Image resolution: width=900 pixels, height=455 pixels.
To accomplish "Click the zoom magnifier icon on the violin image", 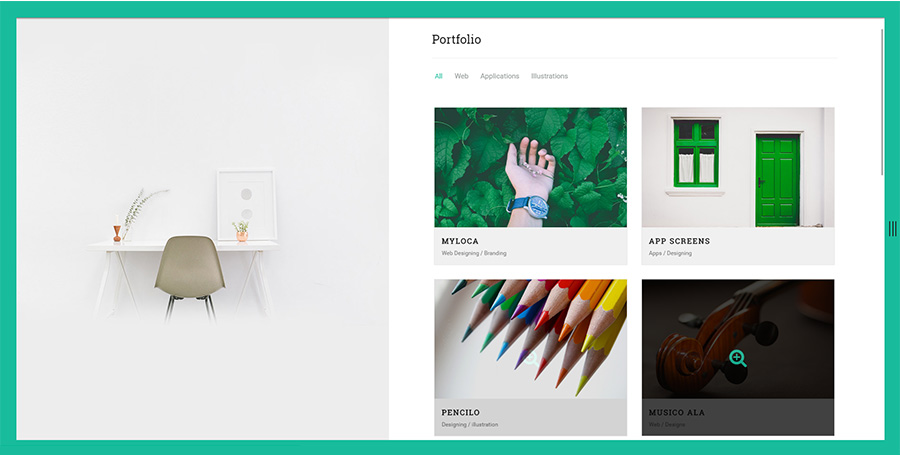I will pos(738,359).
